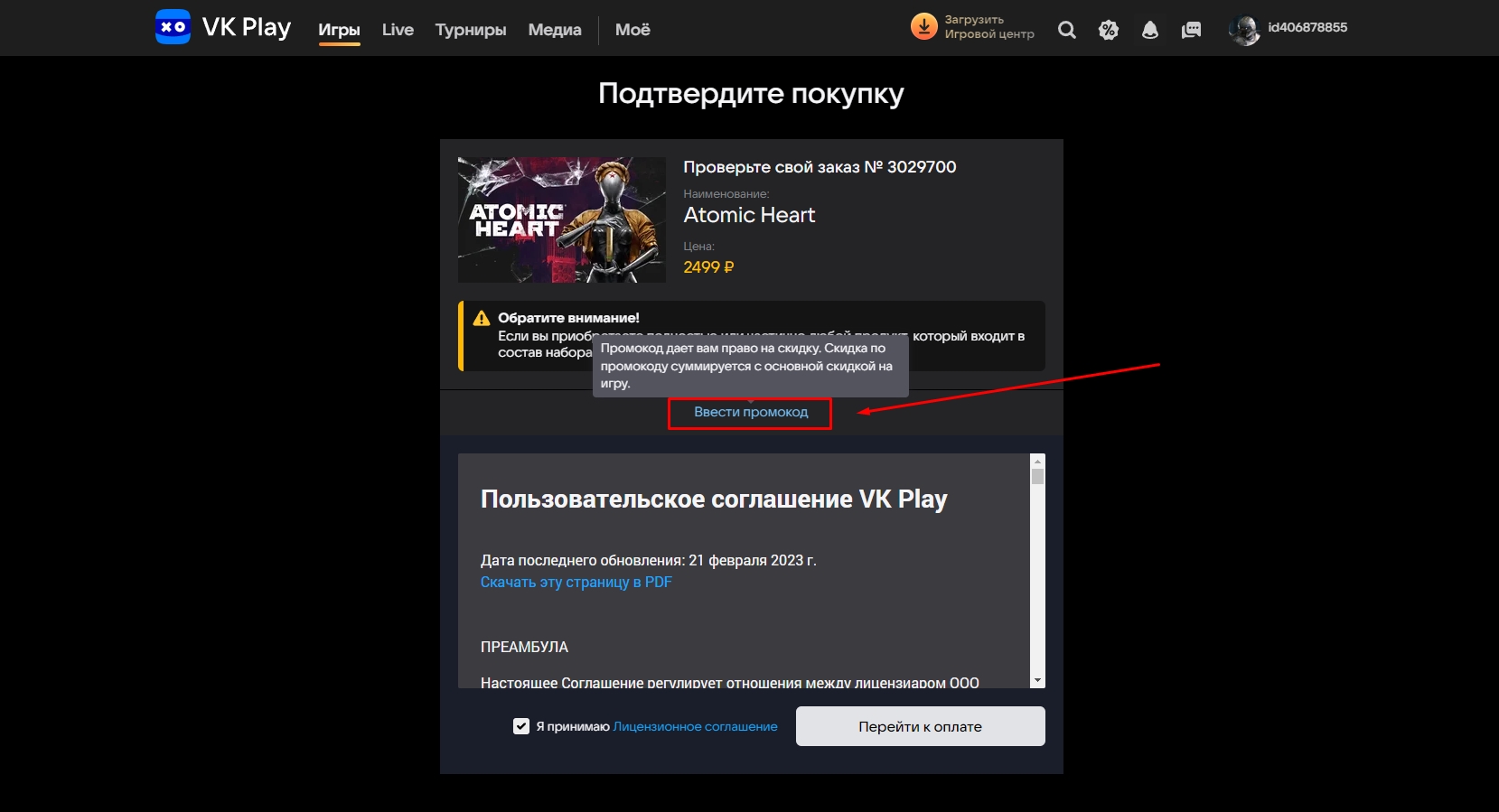Image resolution: width=1499 pixels, height=812 pixels.
Task: Click the Пользовательское соглашение VK Play heading
Action: [x=714, y=499]
